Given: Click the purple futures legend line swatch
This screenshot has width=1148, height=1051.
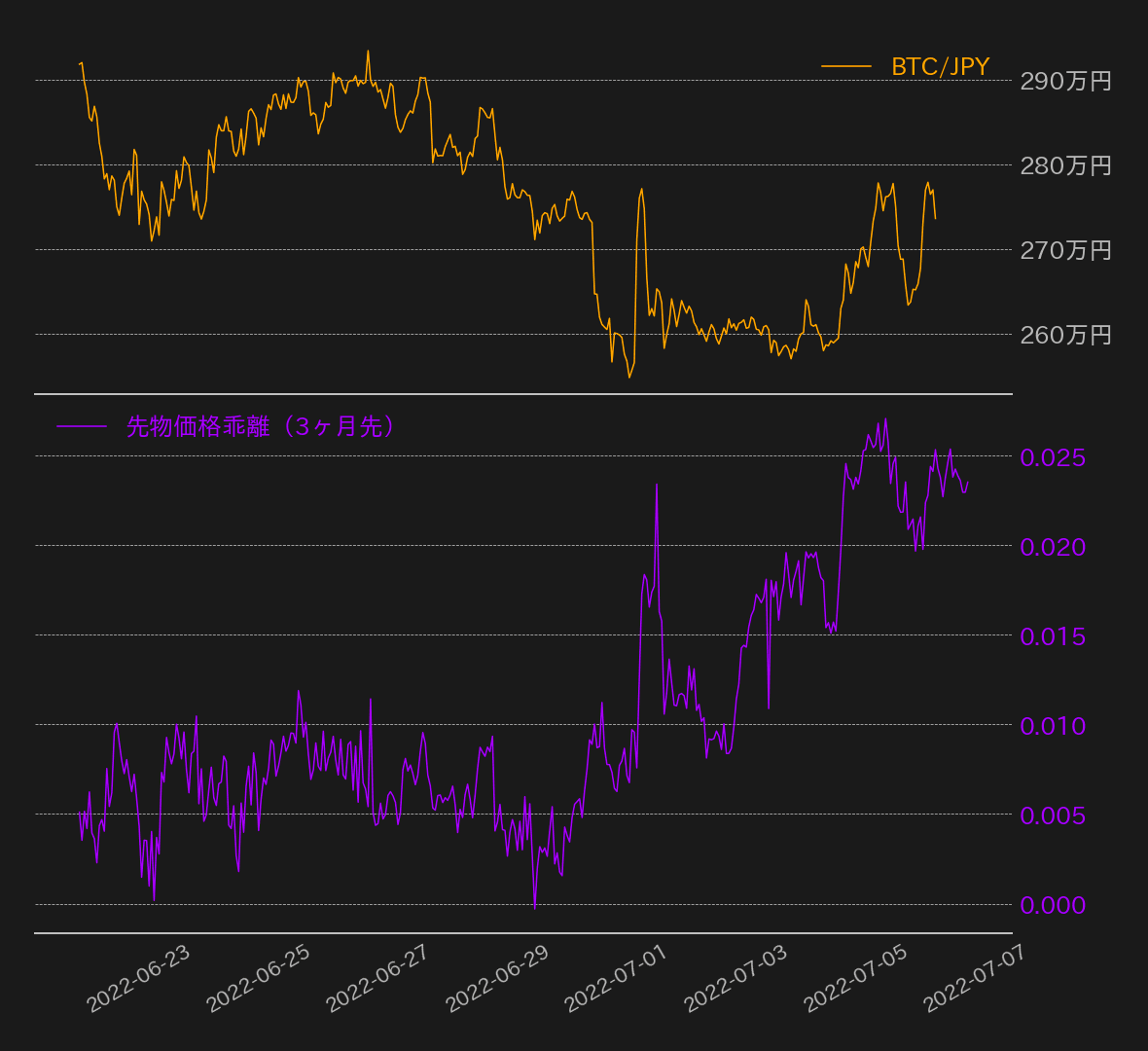Looking at the screenshot, I should tap(82, 426).
